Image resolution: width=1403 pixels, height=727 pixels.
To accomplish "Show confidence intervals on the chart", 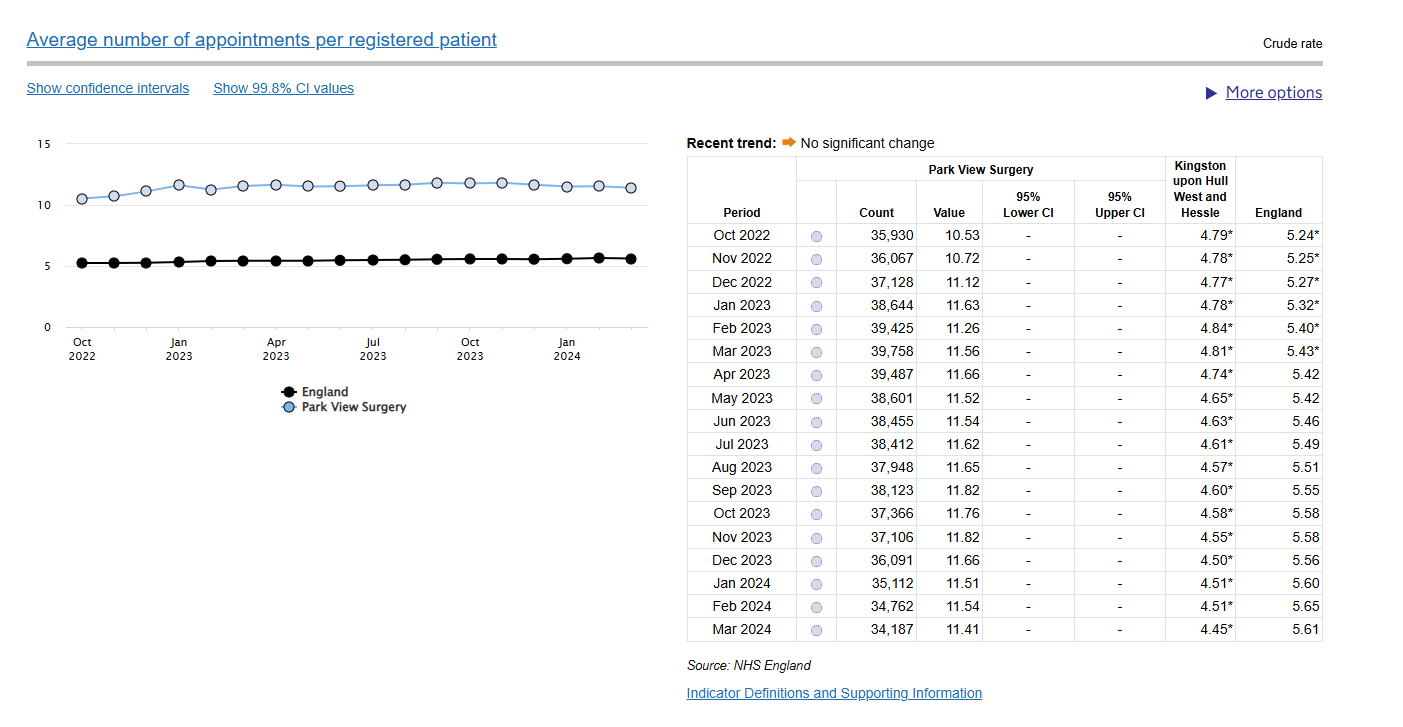I will [x=108, y=88].
